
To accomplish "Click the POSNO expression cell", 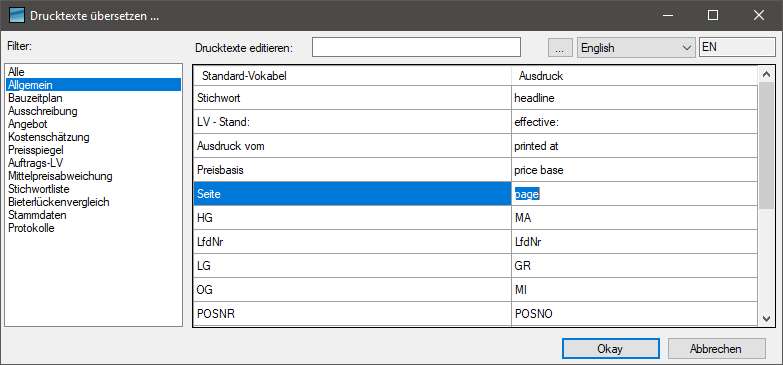I will click(x=635, y=314).
